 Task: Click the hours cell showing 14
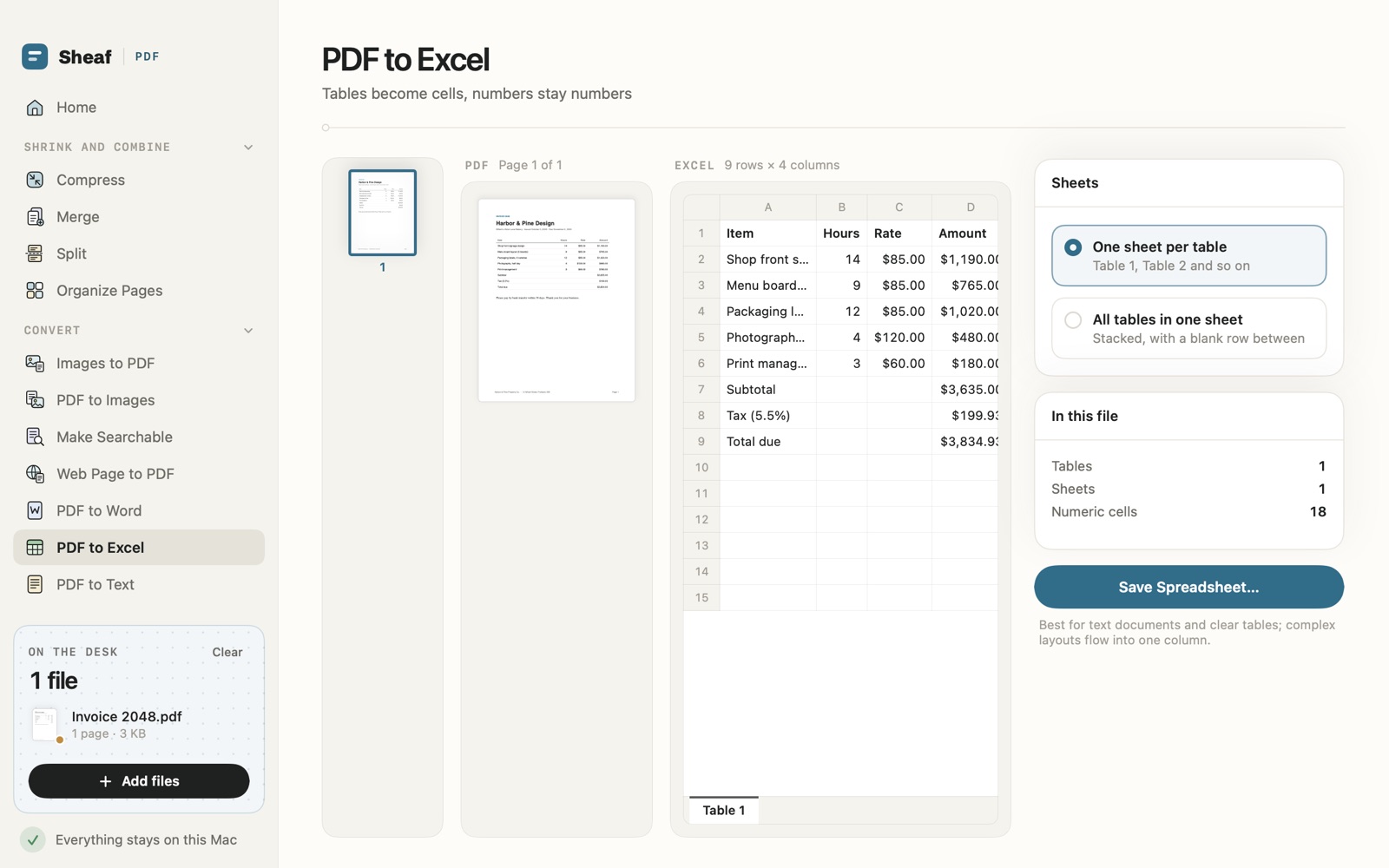[841, 260]
